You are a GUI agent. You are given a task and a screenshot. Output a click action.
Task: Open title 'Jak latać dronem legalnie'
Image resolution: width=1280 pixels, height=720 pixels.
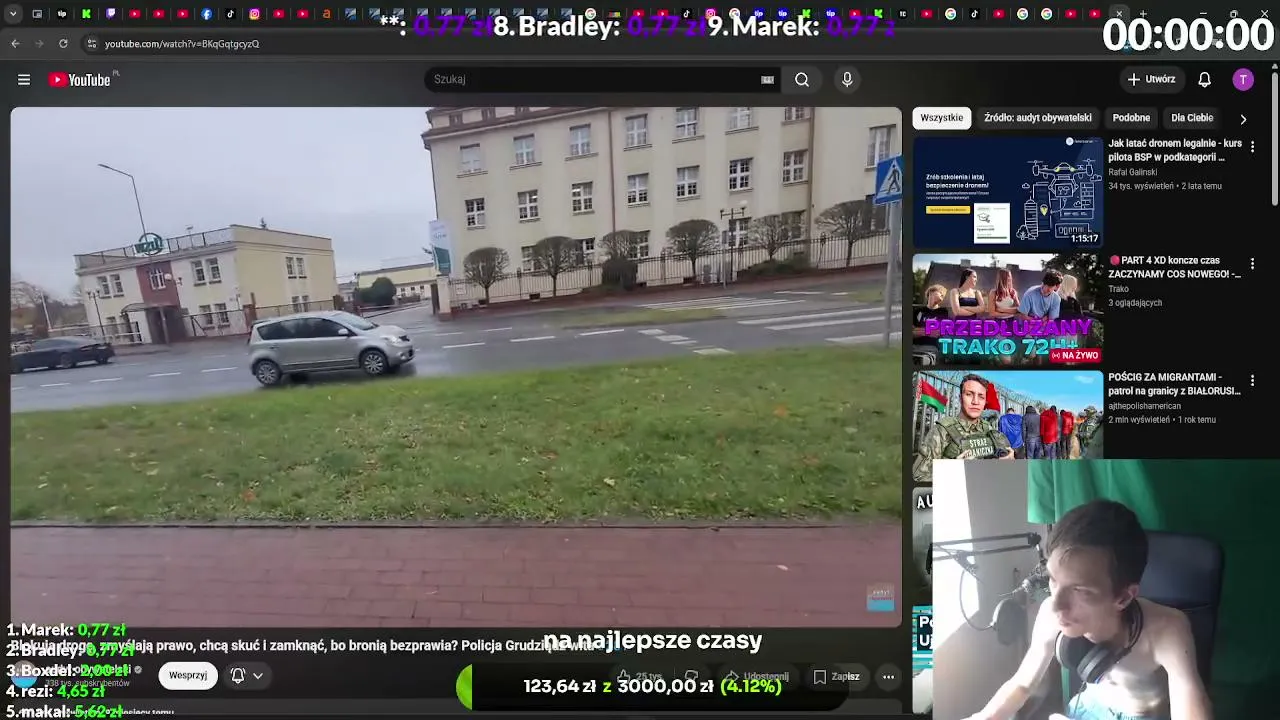(x=1175, y=150)
